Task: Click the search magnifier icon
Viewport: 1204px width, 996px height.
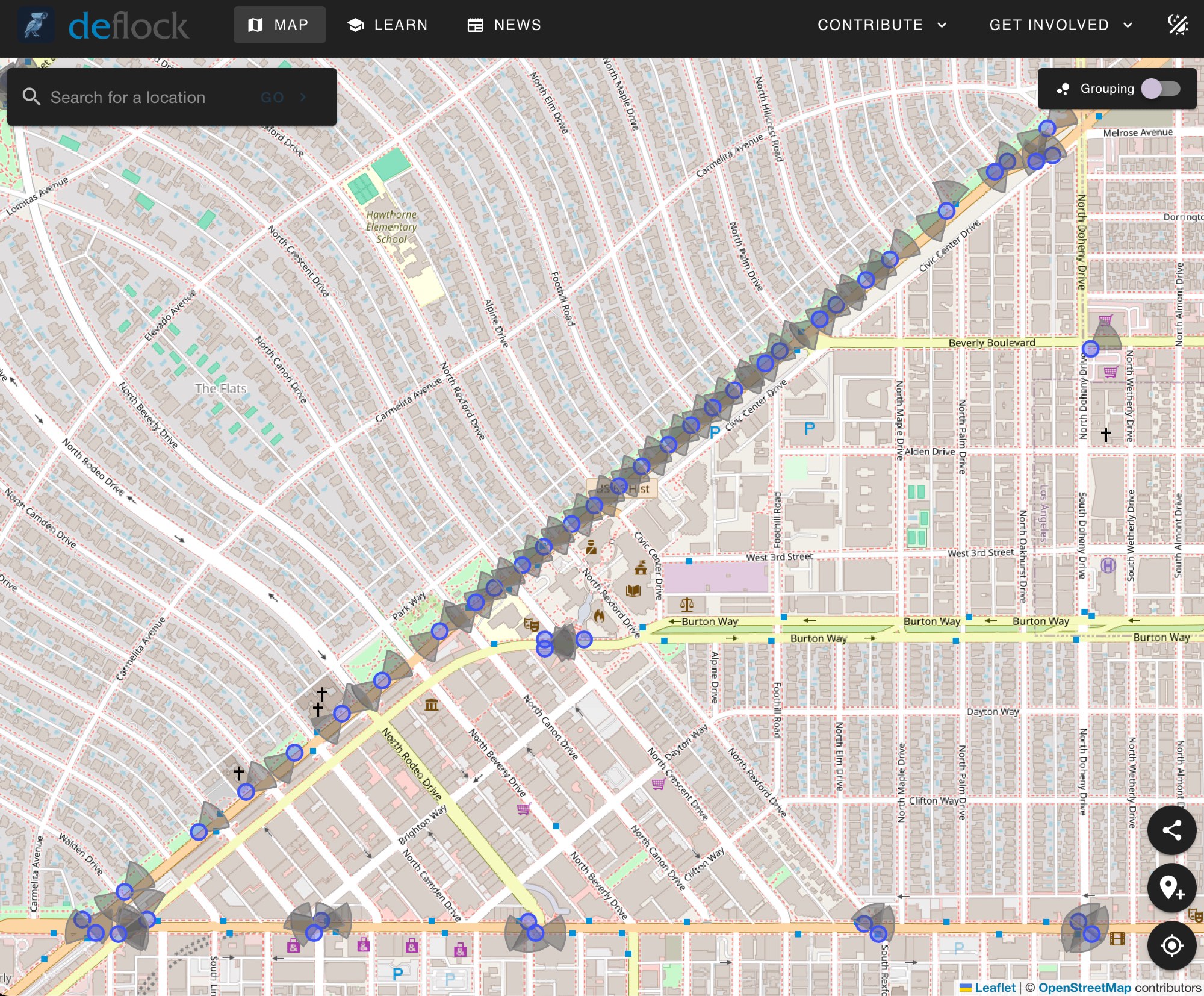Action: coord(31,97)
